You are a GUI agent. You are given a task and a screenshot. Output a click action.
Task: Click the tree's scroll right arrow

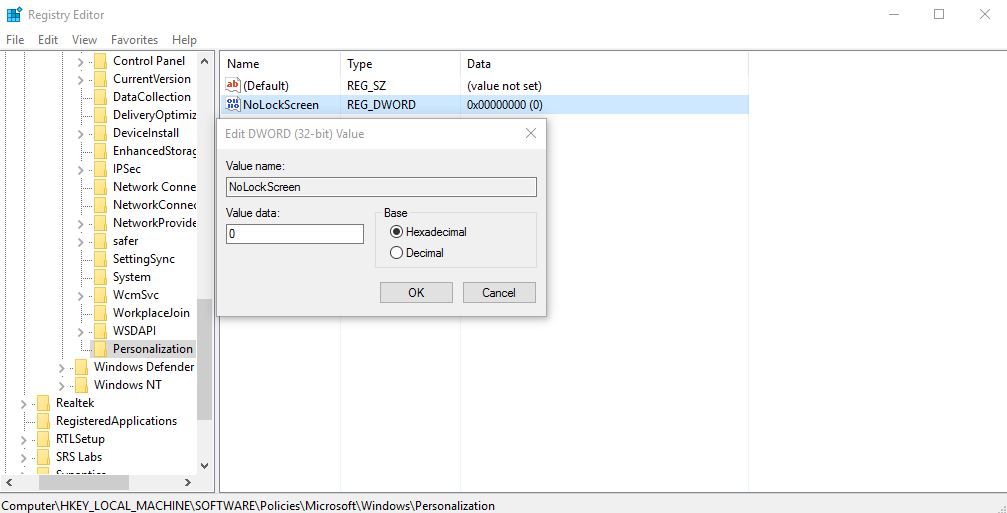click(x=188, y=482)
